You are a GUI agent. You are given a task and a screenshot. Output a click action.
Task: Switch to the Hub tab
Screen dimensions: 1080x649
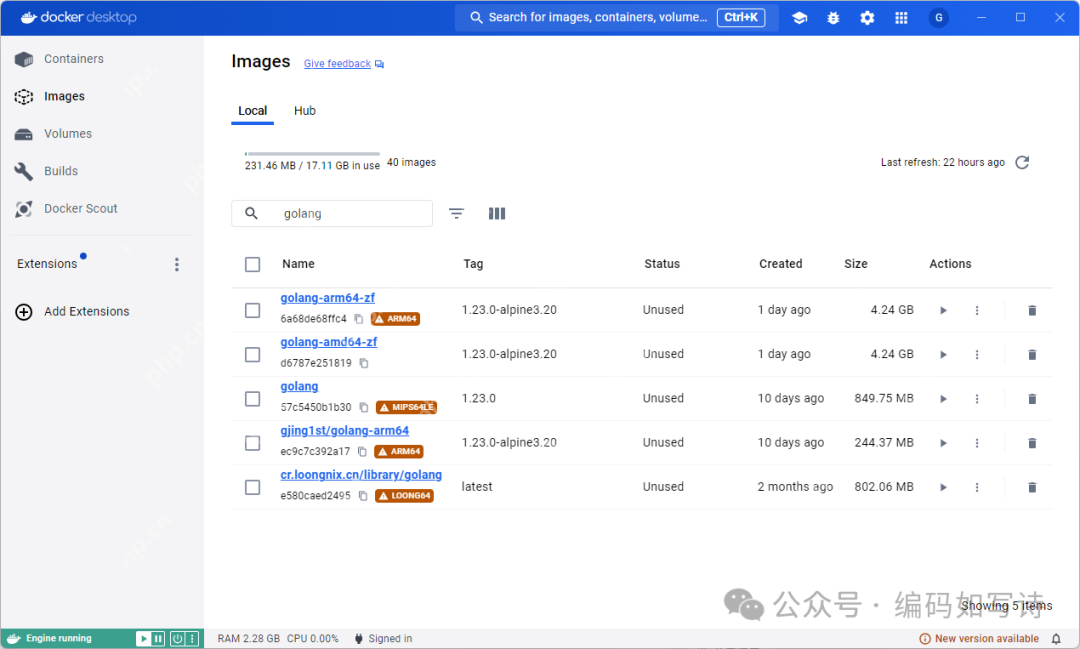click(x=305, y=111)
